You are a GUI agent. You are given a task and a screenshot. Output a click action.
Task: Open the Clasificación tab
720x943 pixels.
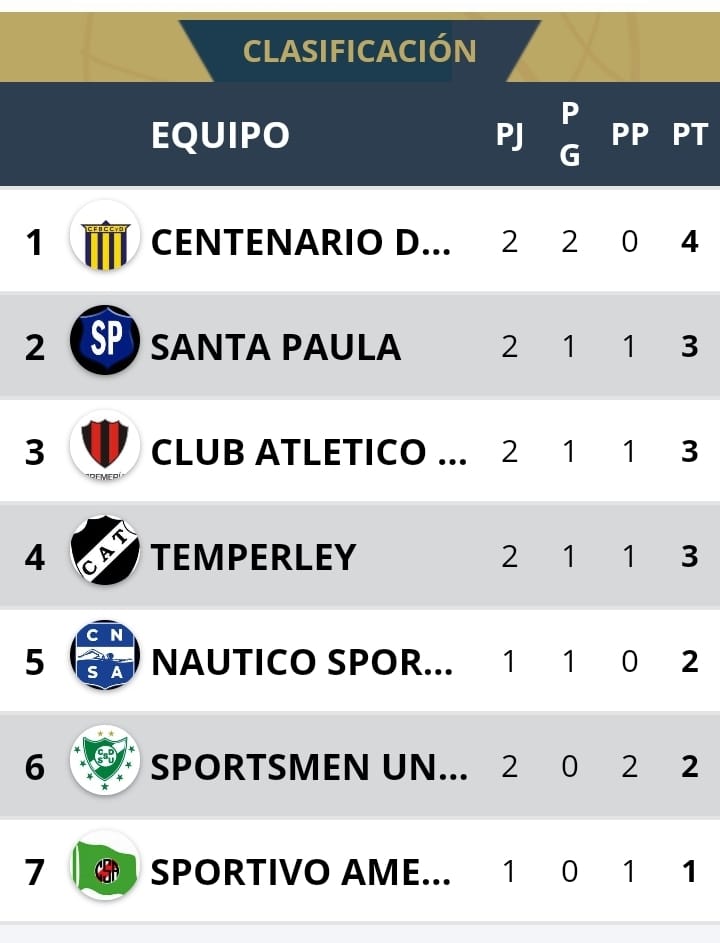coord(360,51)
